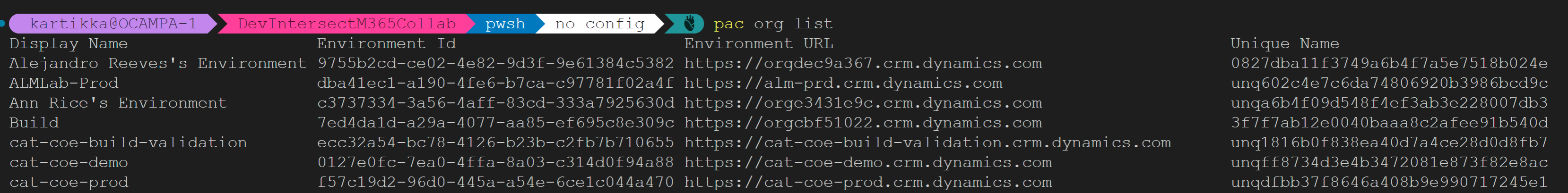
Task: Click the blue dot at the prompt start
Action: click(x=3, y=24)
